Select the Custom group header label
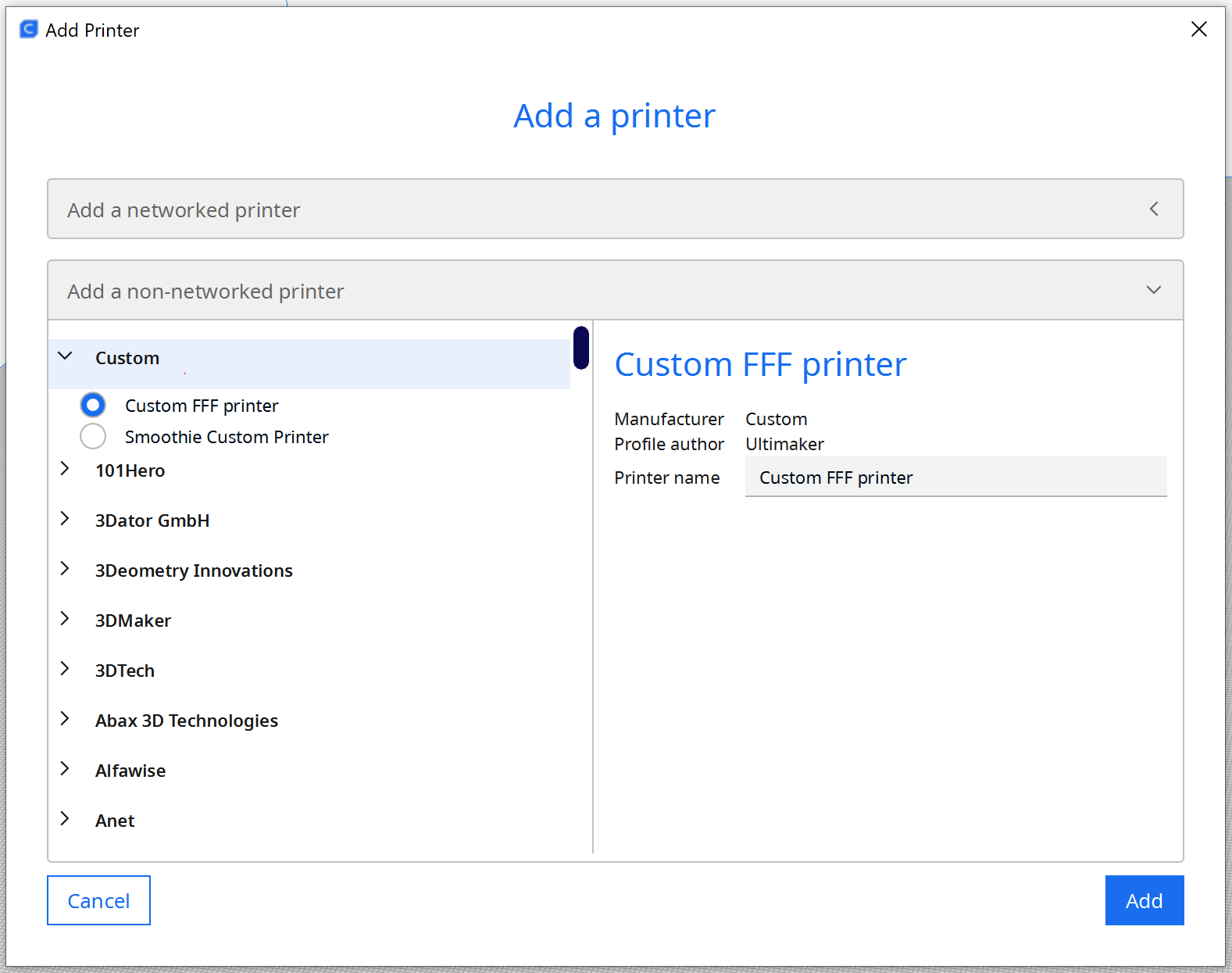Viewport: 1232px width, 973px height. (x=127, y=358)
